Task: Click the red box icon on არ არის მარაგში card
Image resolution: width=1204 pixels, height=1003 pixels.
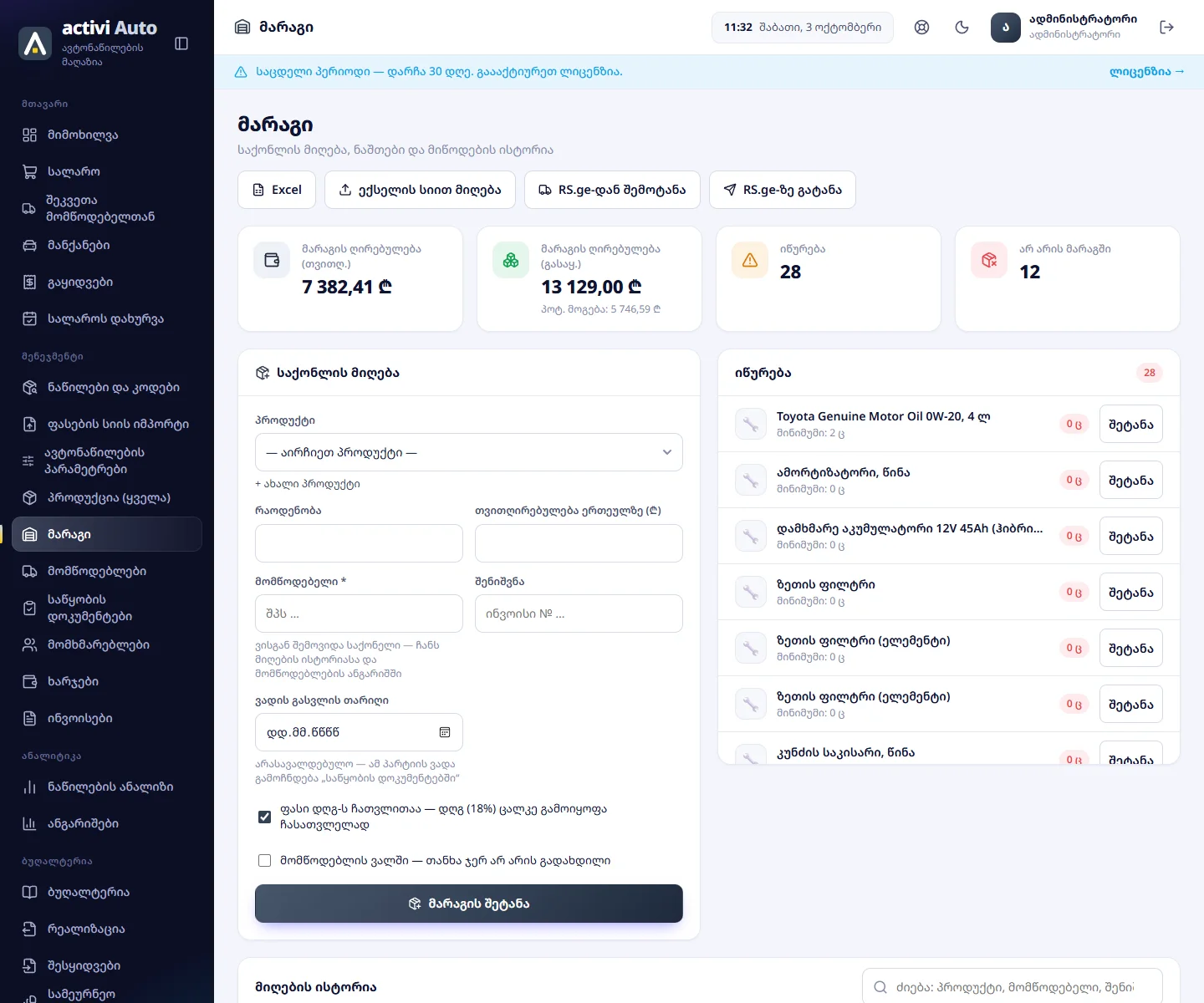Action: 989,260
